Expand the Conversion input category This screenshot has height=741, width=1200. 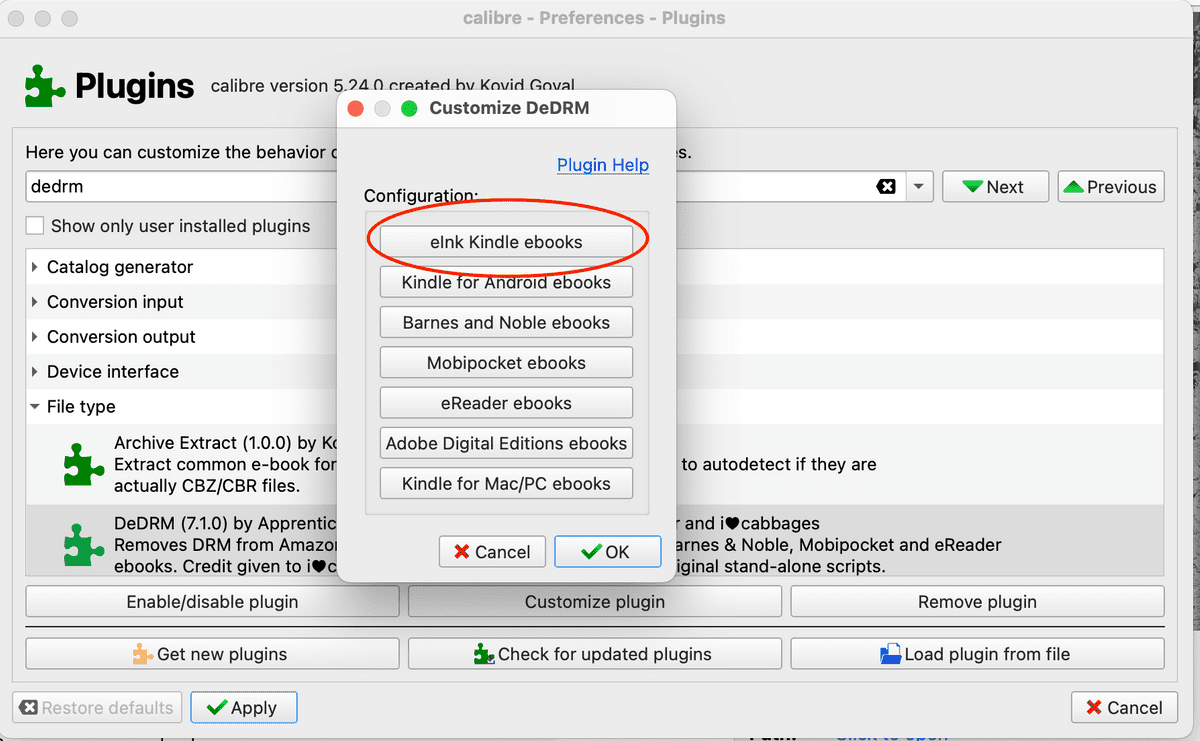pyautogui.click(x=36, y=302)
